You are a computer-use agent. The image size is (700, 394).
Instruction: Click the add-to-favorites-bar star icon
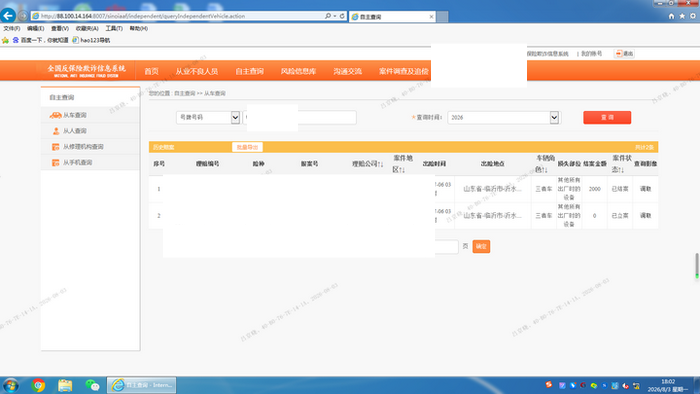pyautogui.click(x=5, y=40)
